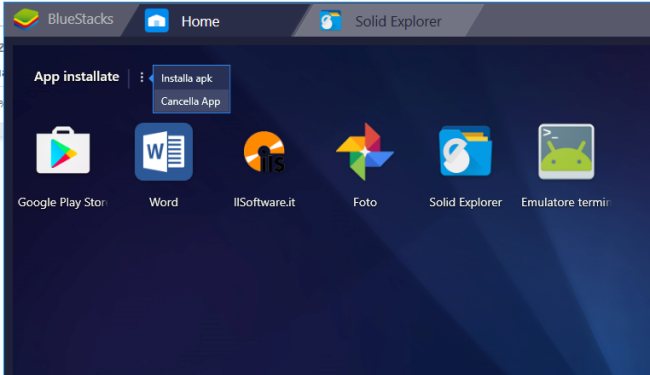The image size is (650, 375).
Task: Open the IlSoftware.it app icon
Action: pyautogui.click(x=264, y=151)
